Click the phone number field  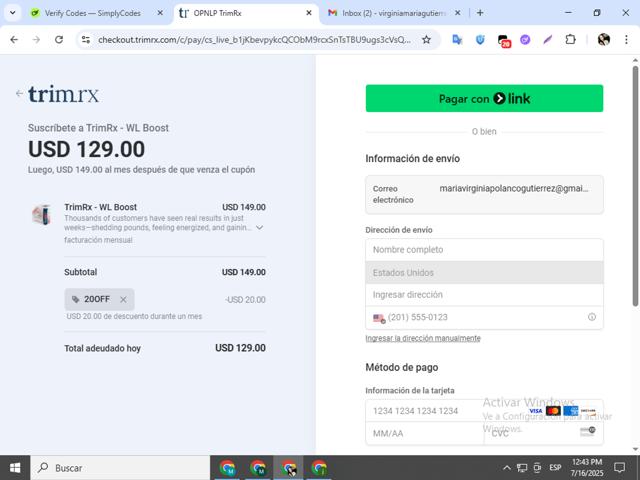[484, 318]
